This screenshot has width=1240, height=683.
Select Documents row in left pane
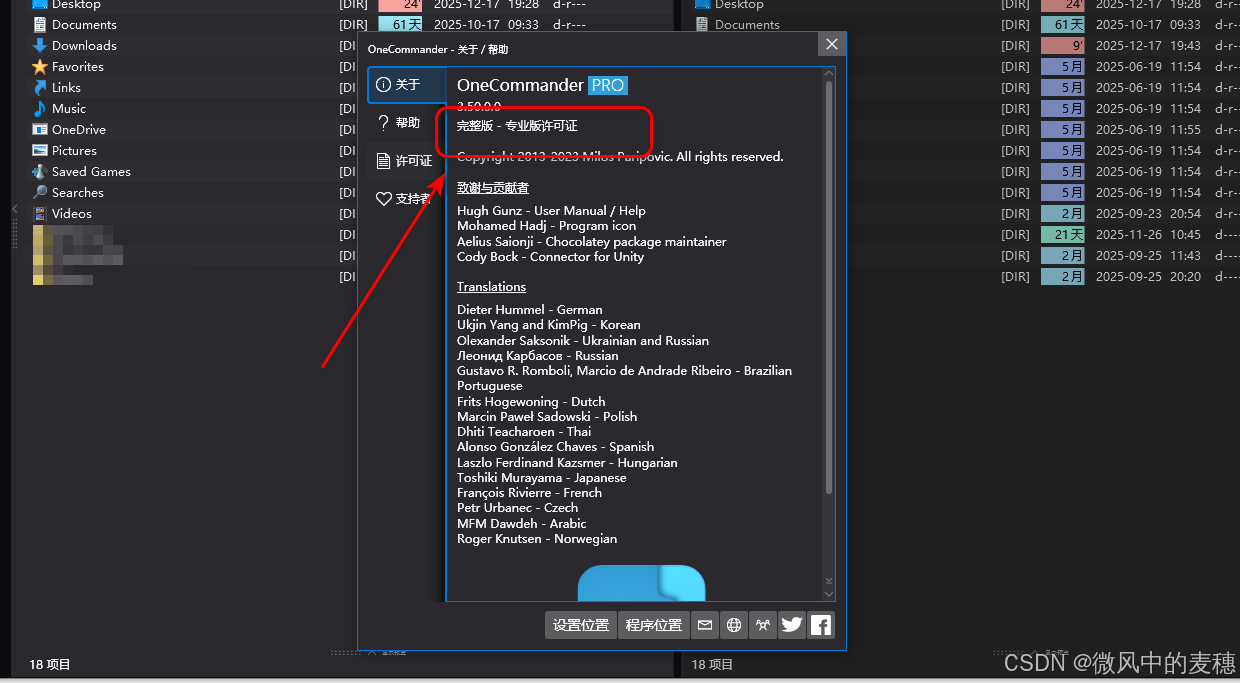350,24
